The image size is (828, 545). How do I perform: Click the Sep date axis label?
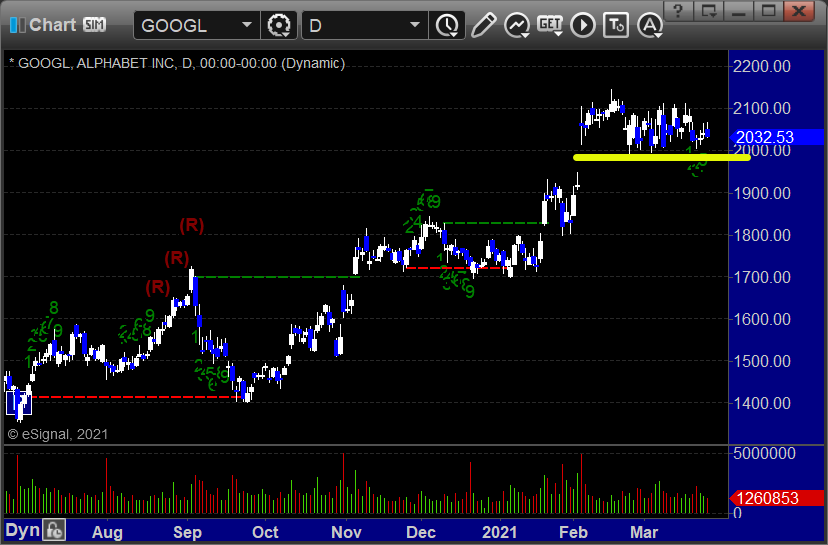coord(187,532)
